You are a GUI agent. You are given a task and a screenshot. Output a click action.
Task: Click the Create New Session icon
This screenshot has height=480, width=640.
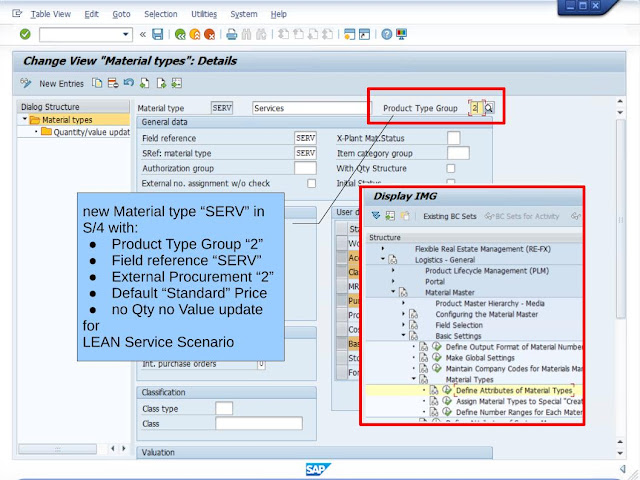point(349,34)
